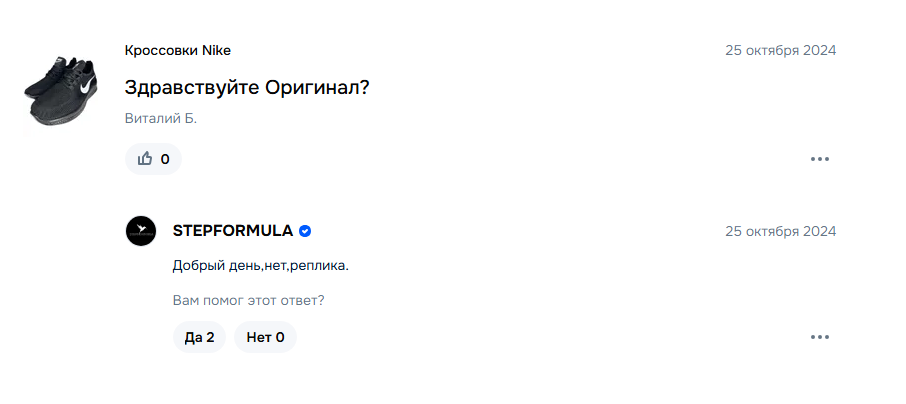Click the number 2 in the "Да" button
The image size is (906, 404).
pos(210,338)
